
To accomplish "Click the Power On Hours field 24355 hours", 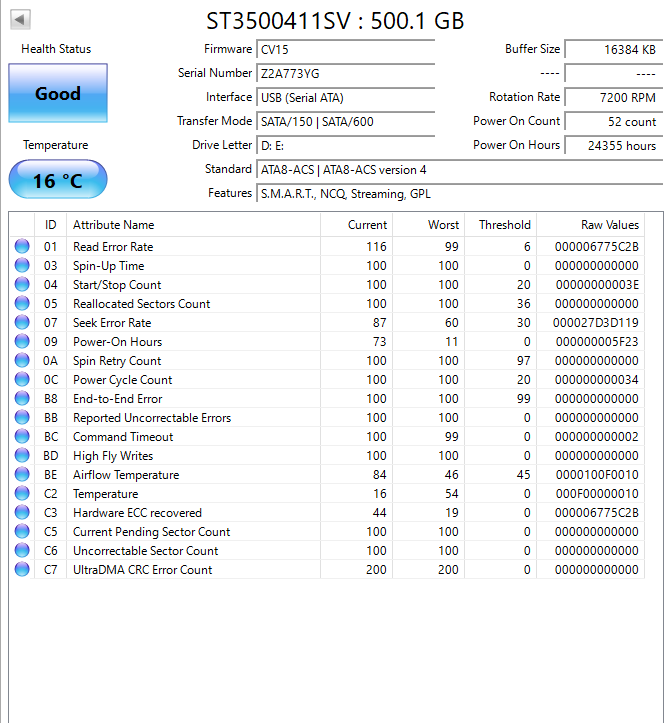I will [x=613, y=145].
